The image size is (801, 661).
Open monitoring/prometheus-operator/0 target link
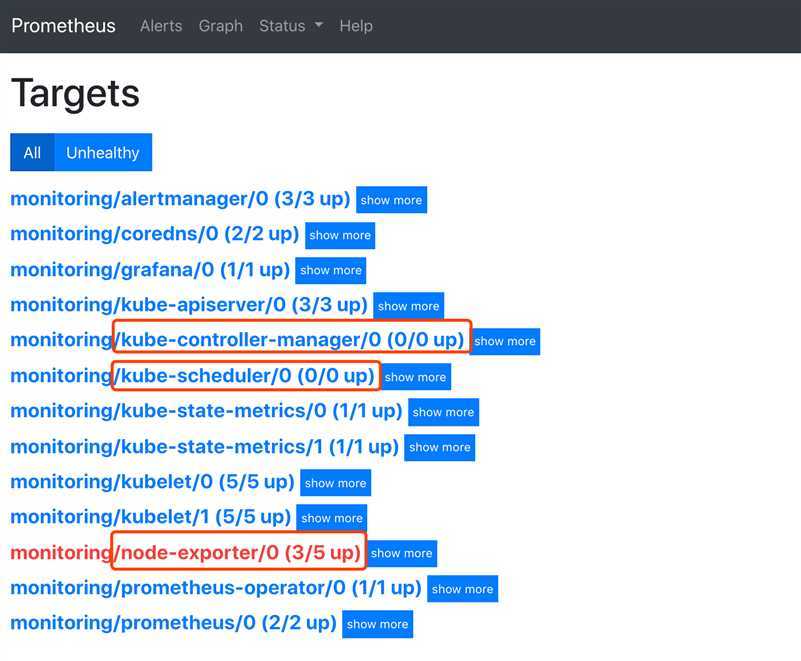click(x=216, y=588)
